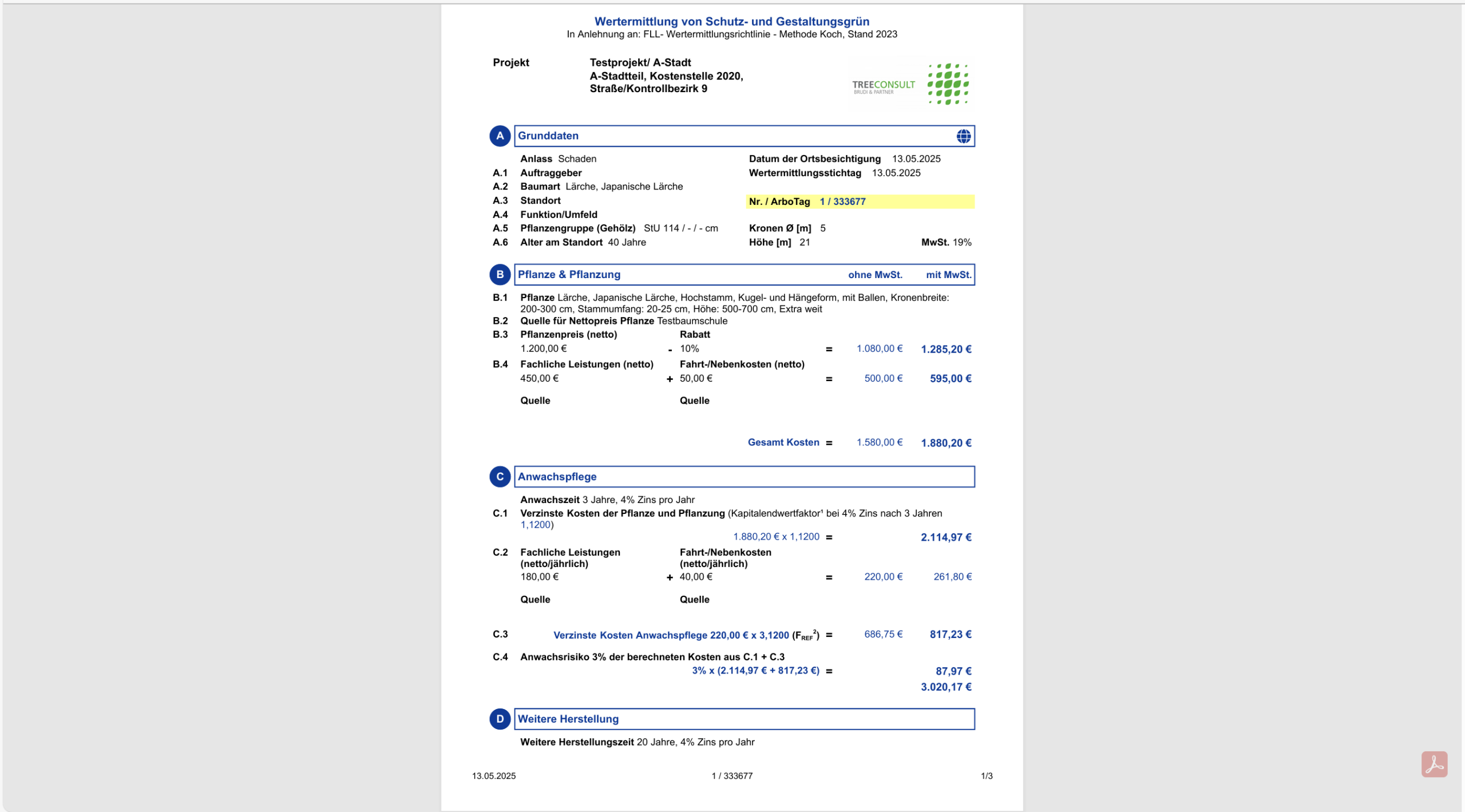
Task: Click the net total 1.580,00 €
Action: pyautogui.click(x=880, y=442)
